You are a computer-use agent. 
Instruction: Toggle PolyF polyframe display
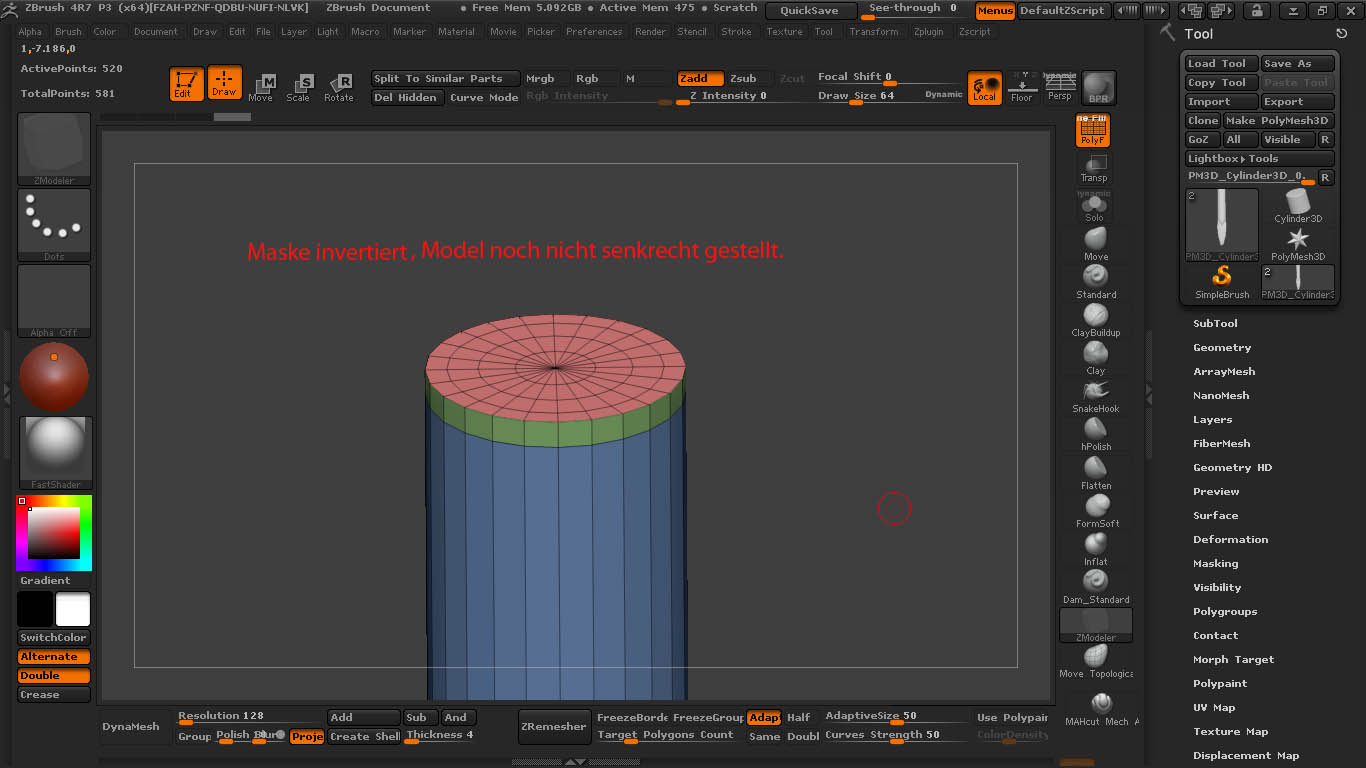click(1092, 130)
